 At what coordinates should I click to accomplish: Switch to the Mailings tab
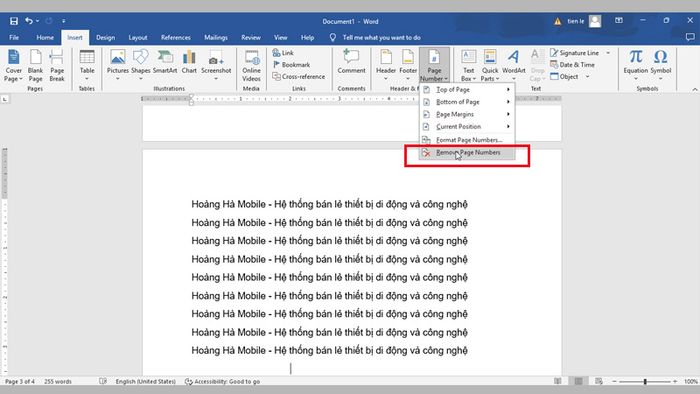coord(216,37)
